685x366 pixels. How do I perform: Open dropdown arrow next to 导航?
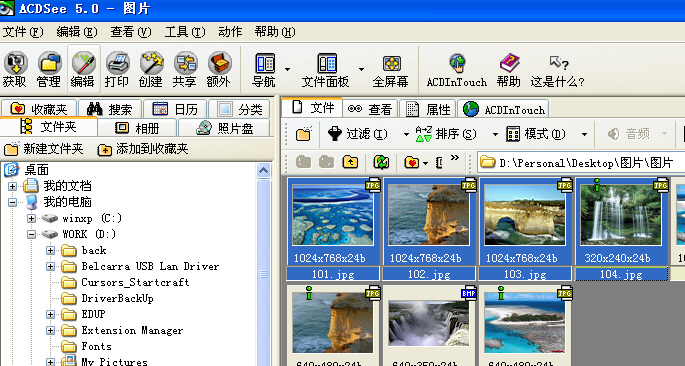tap(287, 69)
